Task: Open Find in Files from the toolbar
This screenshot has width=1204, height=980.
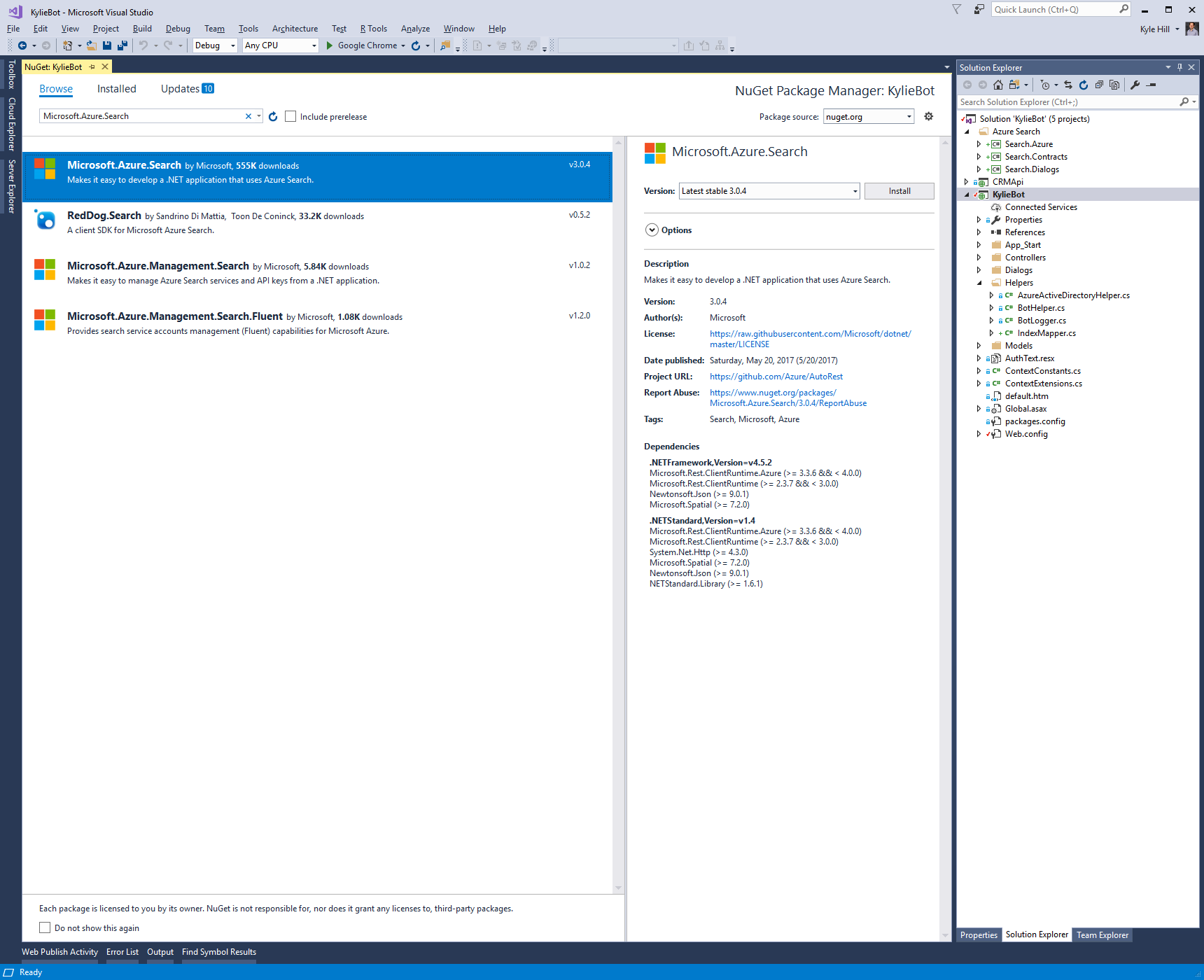Action: pos(445,45)
